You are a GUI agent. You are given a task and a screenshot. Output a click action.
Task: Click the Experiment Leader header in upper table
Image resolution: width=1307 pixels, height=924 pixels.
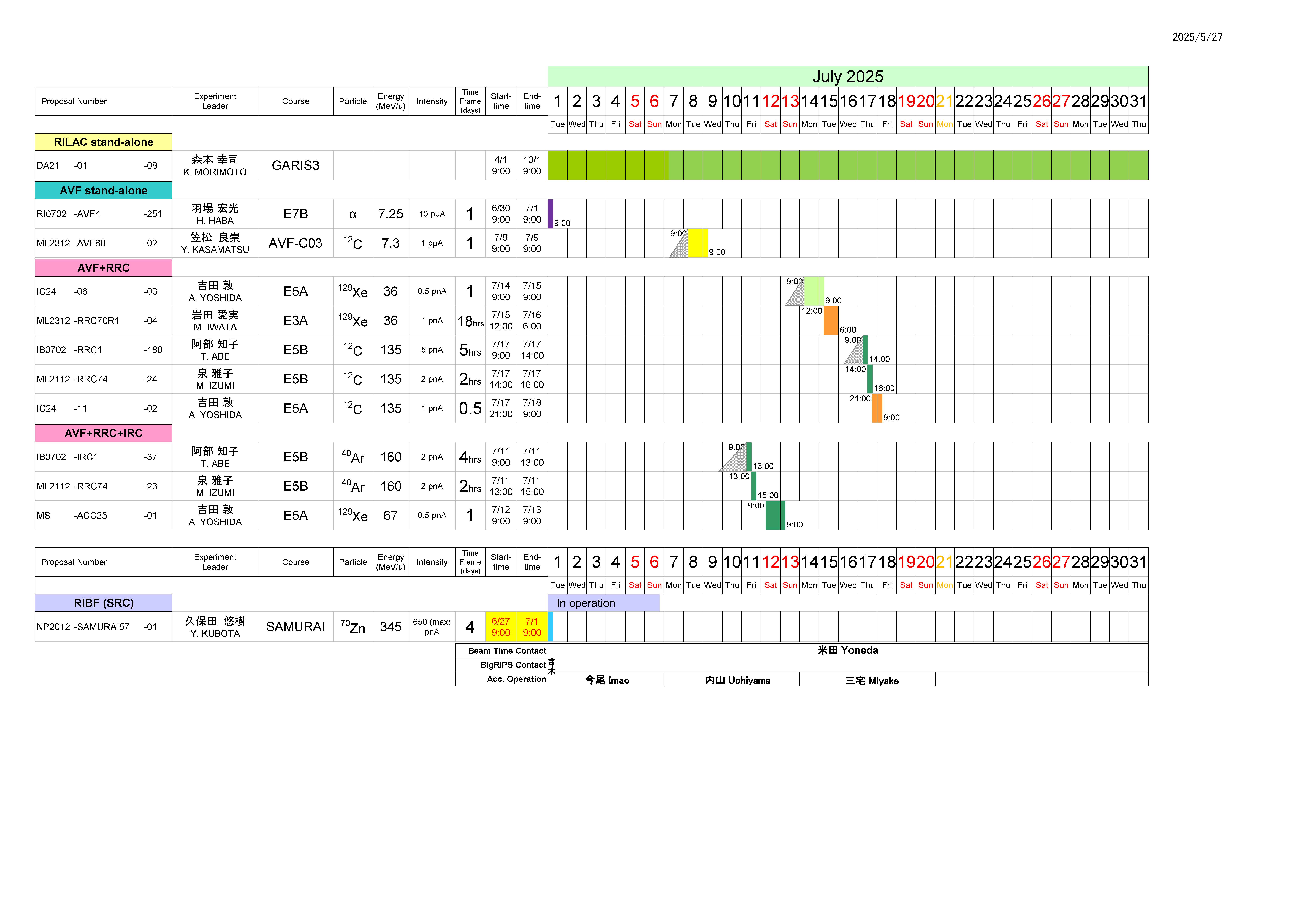pyautogui.click(x=215, y=101)
